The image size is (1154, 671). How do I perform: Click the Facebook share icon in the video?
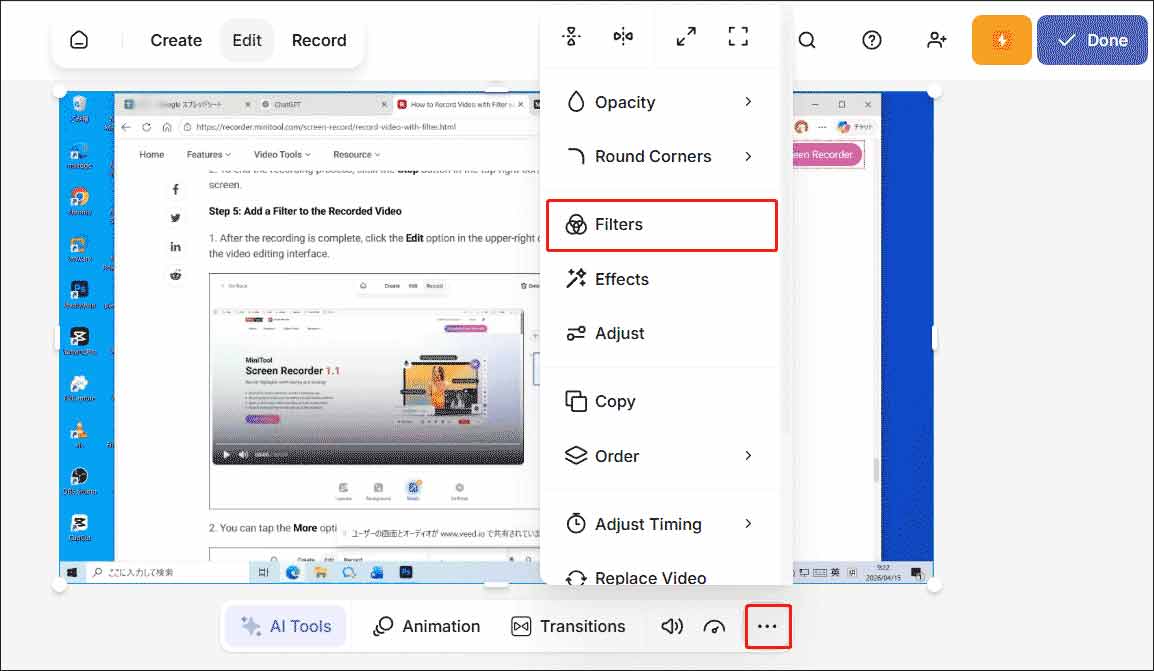[175, 190]
